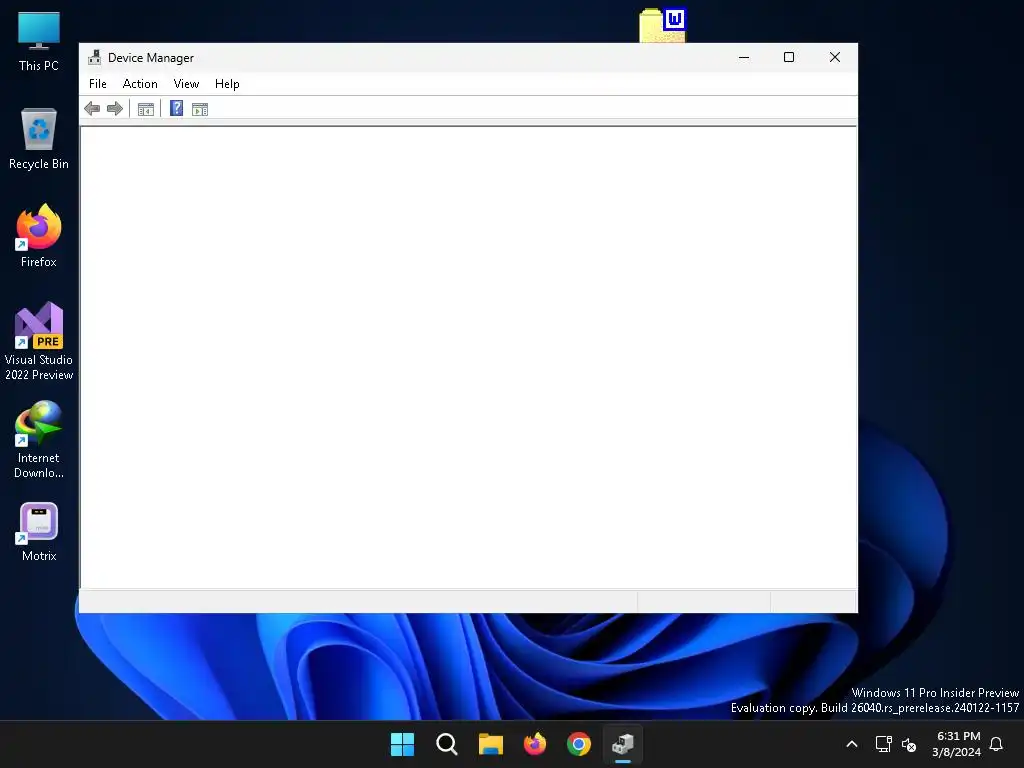This screenshot has width=1024, height=768.
Task: Maximize the Device Manager window
Action: coord(789,57)
